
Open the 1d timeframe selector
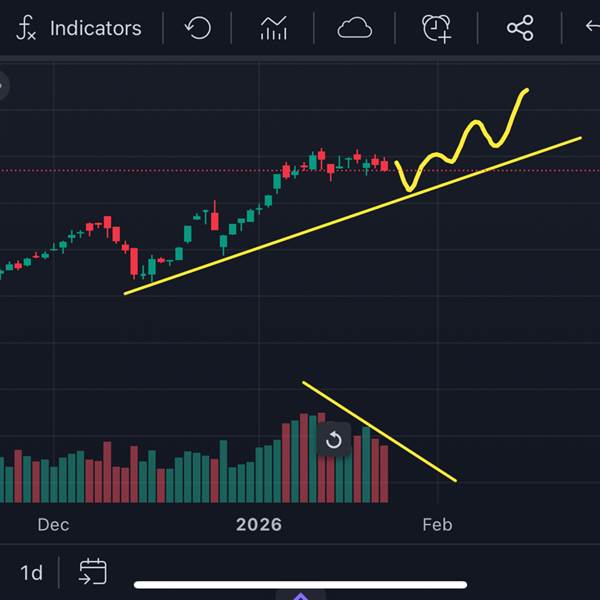[32, 573]
